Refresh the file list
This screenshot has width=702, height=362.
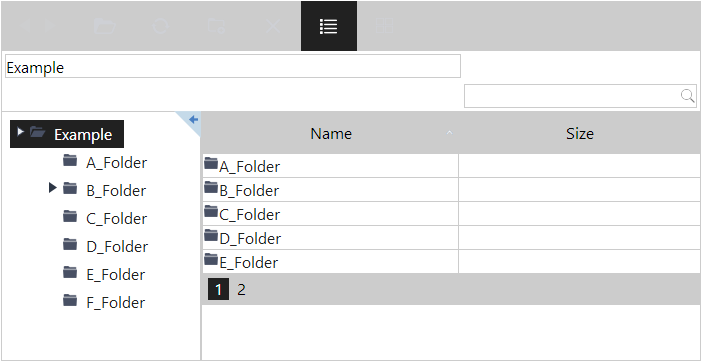(161, 26)
